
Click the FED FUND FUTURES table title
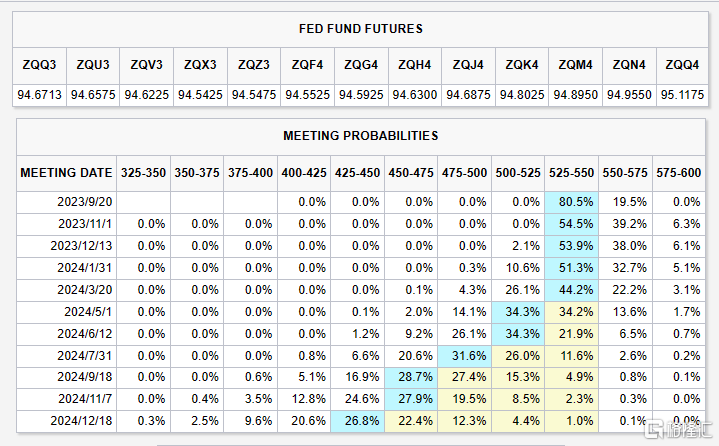click(361, 29)
